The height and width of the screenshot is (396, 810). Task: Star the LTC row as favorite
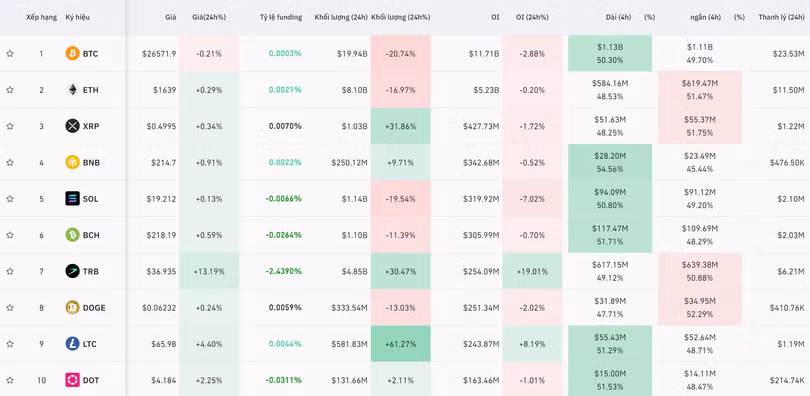[x=10, y=344]
